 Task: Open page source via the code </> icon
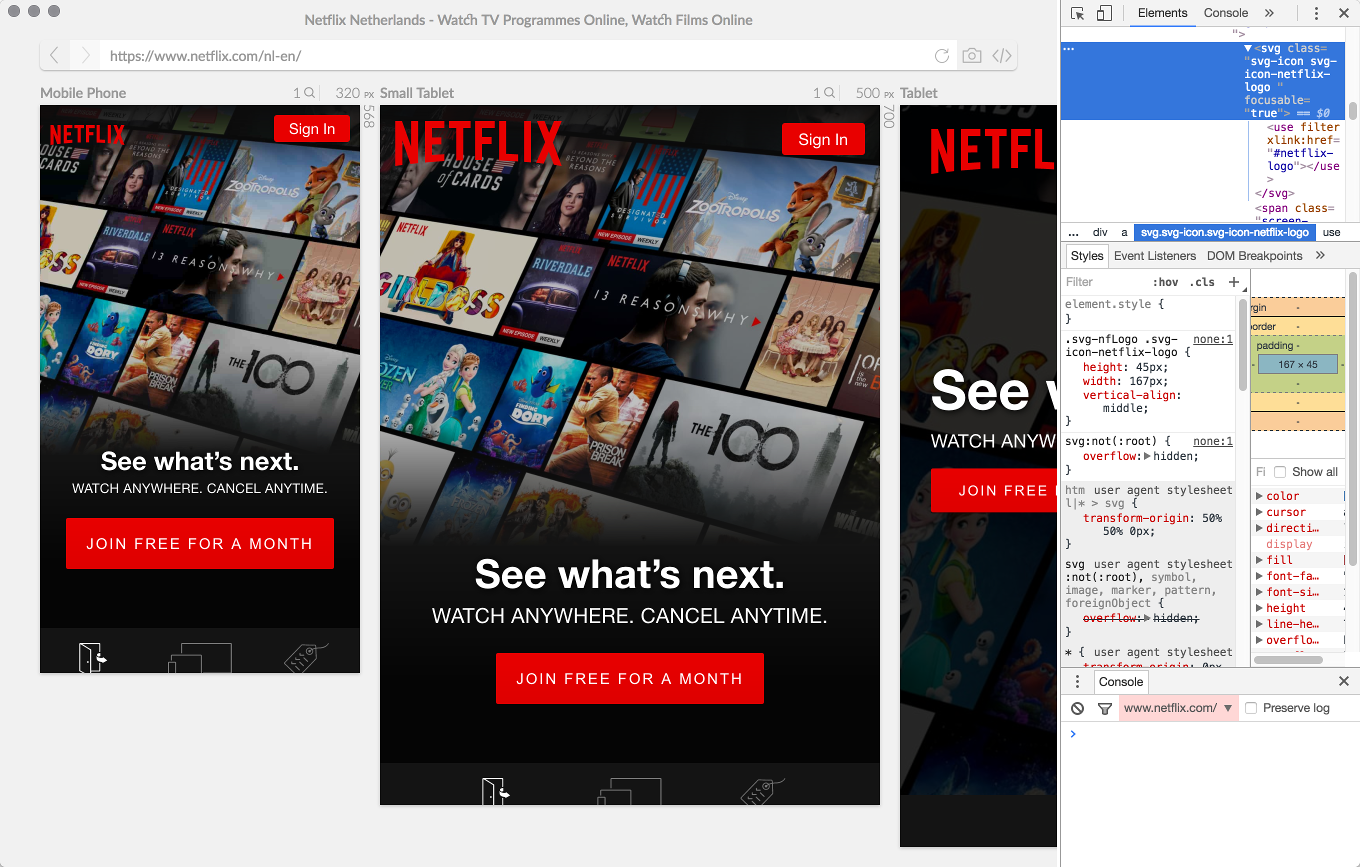pos(1002,56)
